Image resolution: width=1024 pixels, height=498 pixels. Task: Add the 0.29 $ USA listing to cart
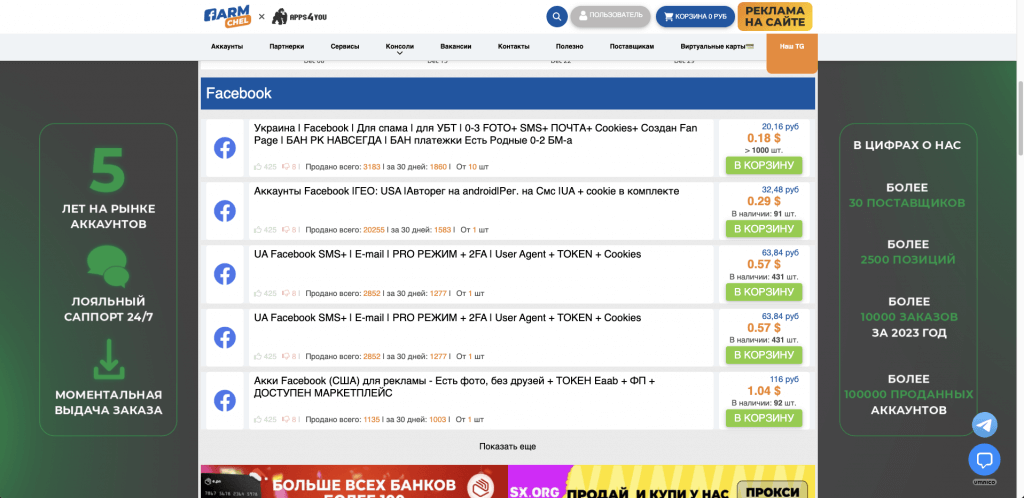click(x=763, y=228)
